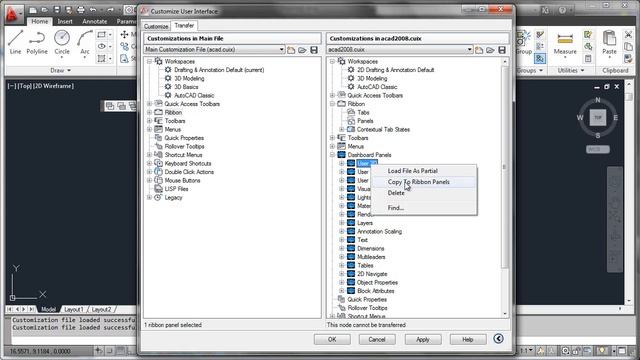Select Dimensions in right tree

pos(371,248)
